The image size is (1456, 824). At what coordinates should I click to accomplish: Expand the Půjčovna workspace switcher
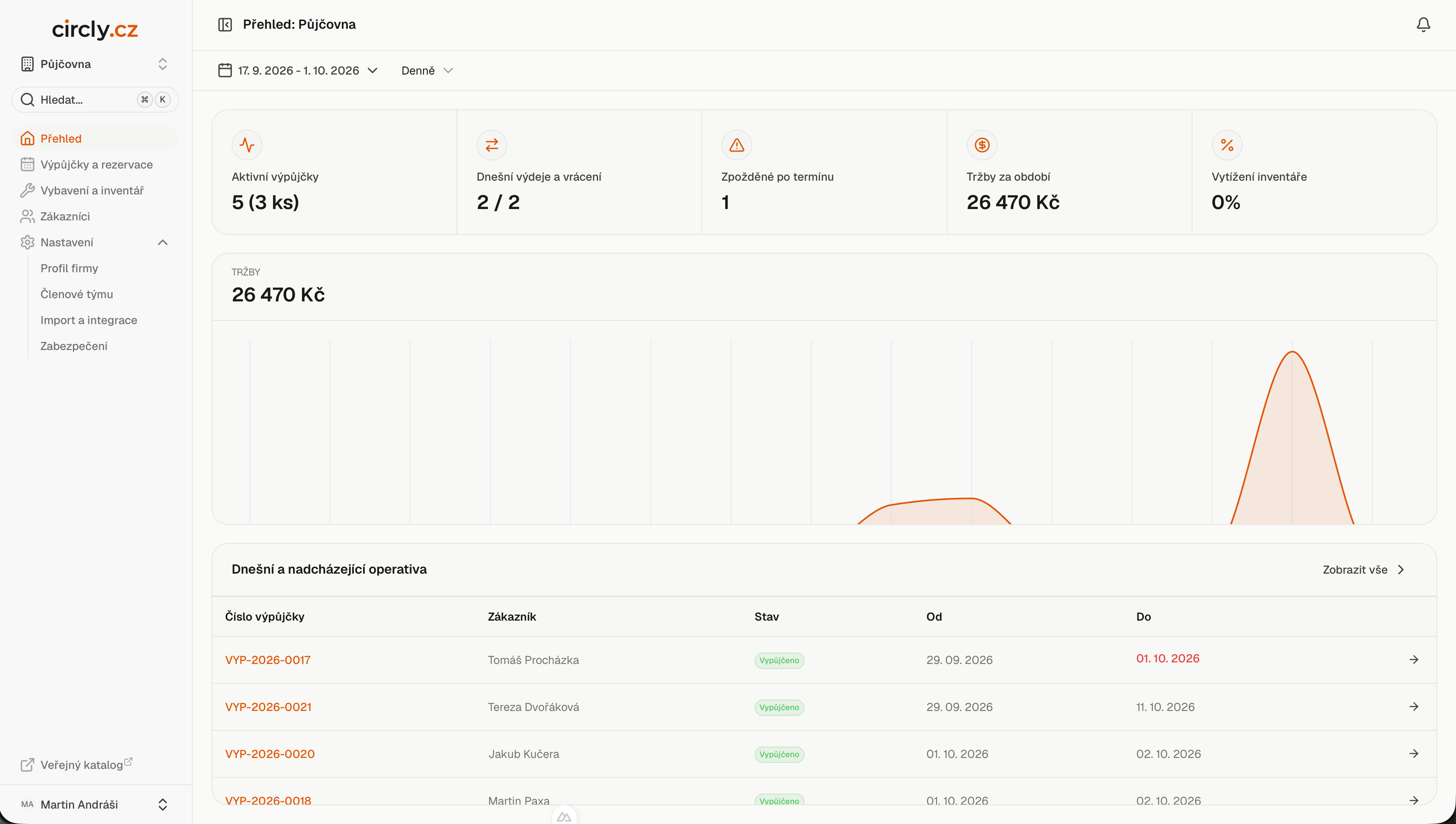click(95, 64)
